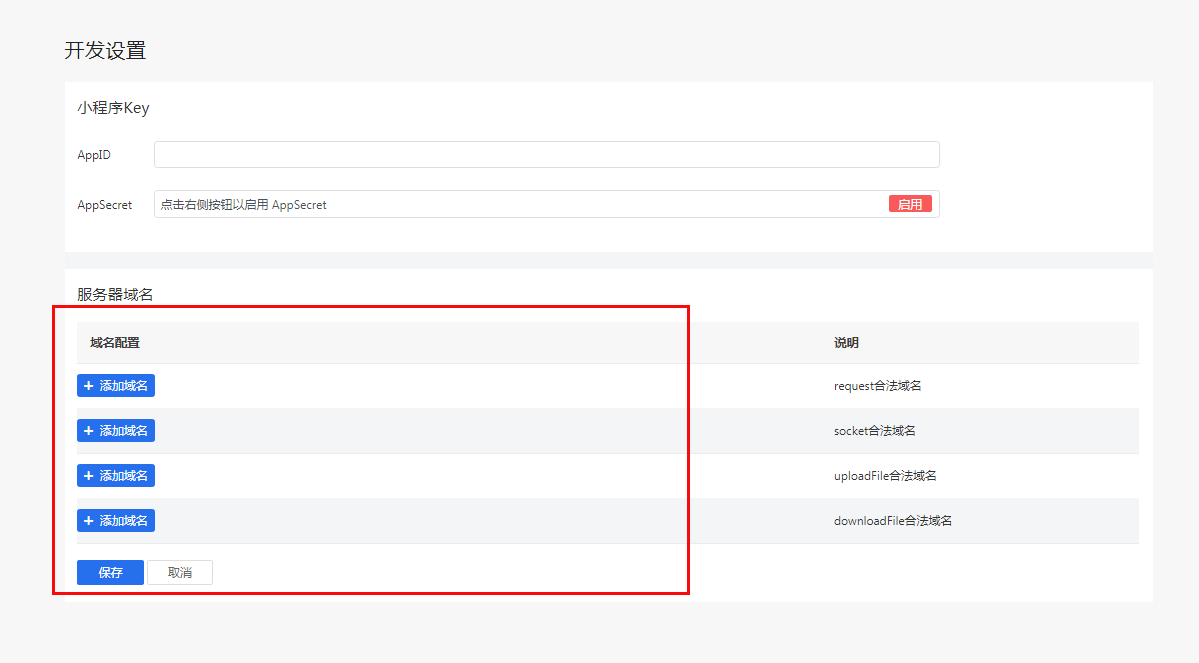Click the 域名配置 column header
Image resolution: width=1199 pixels, height=663 pixels.
[115, 343]
